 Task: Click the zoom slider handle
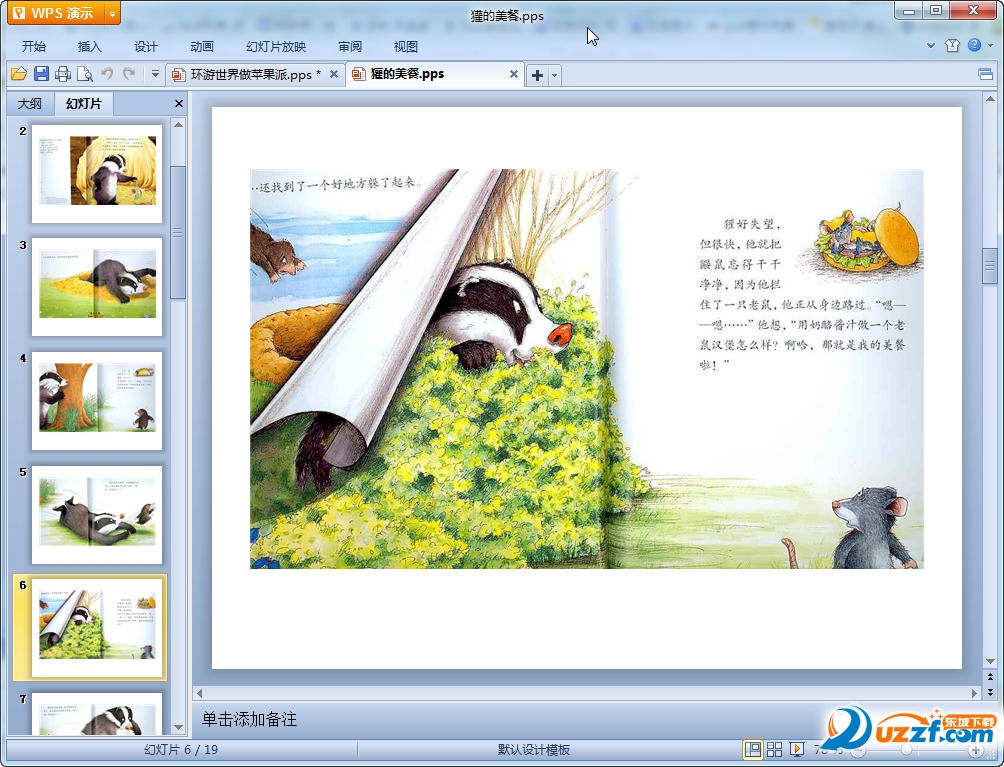906,749
